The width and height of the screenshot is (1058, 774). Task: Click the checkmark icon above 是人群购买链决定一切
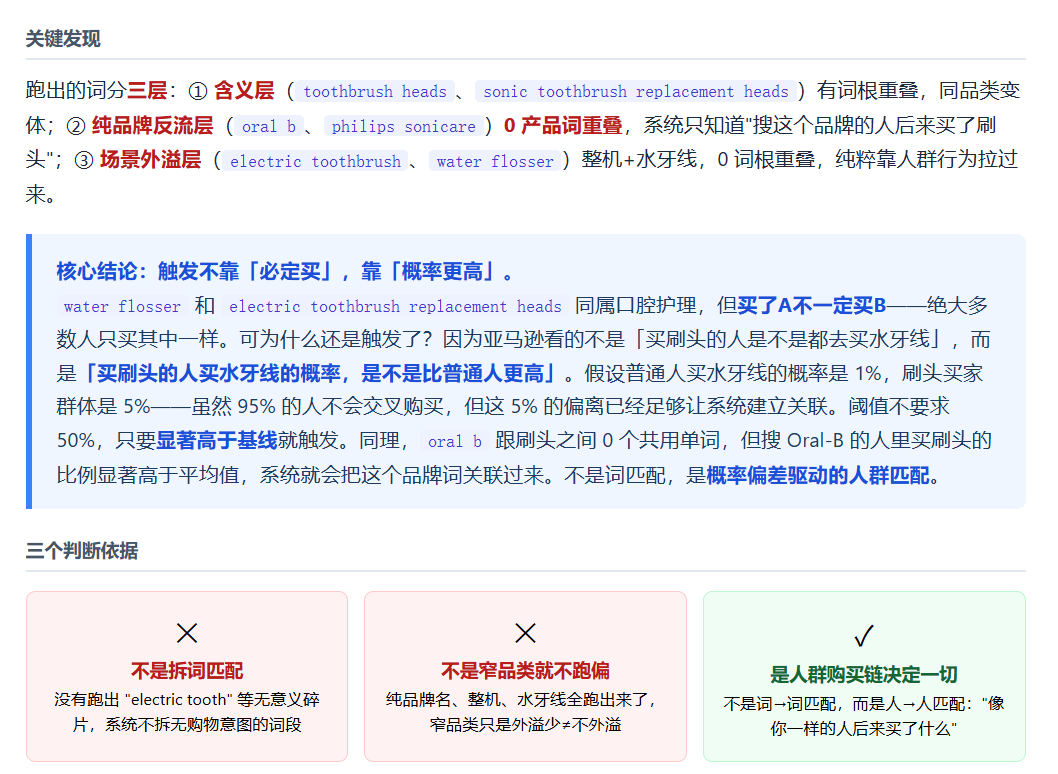864,636
